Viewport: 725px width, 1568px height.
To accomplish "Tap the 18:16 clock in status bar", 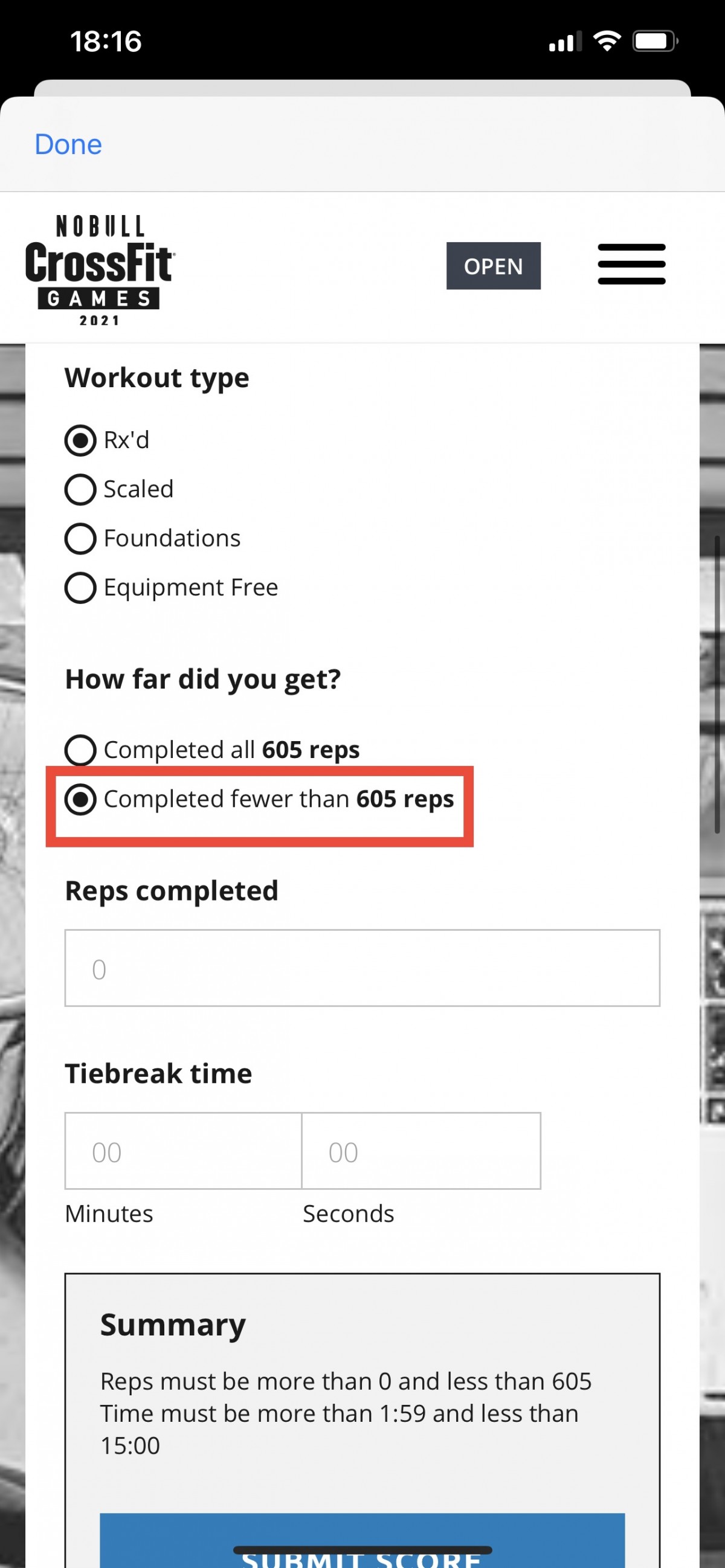I will pos(106,42).
